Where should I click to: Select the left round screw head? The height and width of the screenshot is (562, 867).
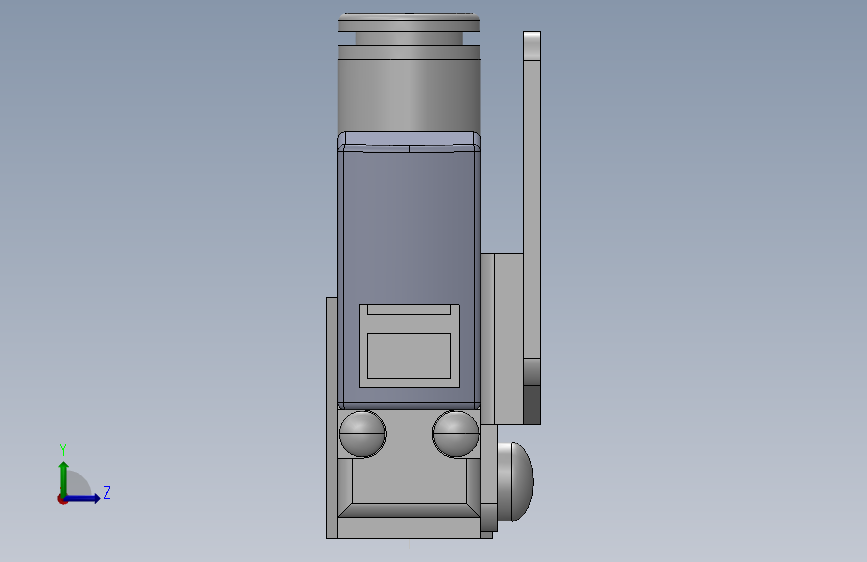click(362, 434)
